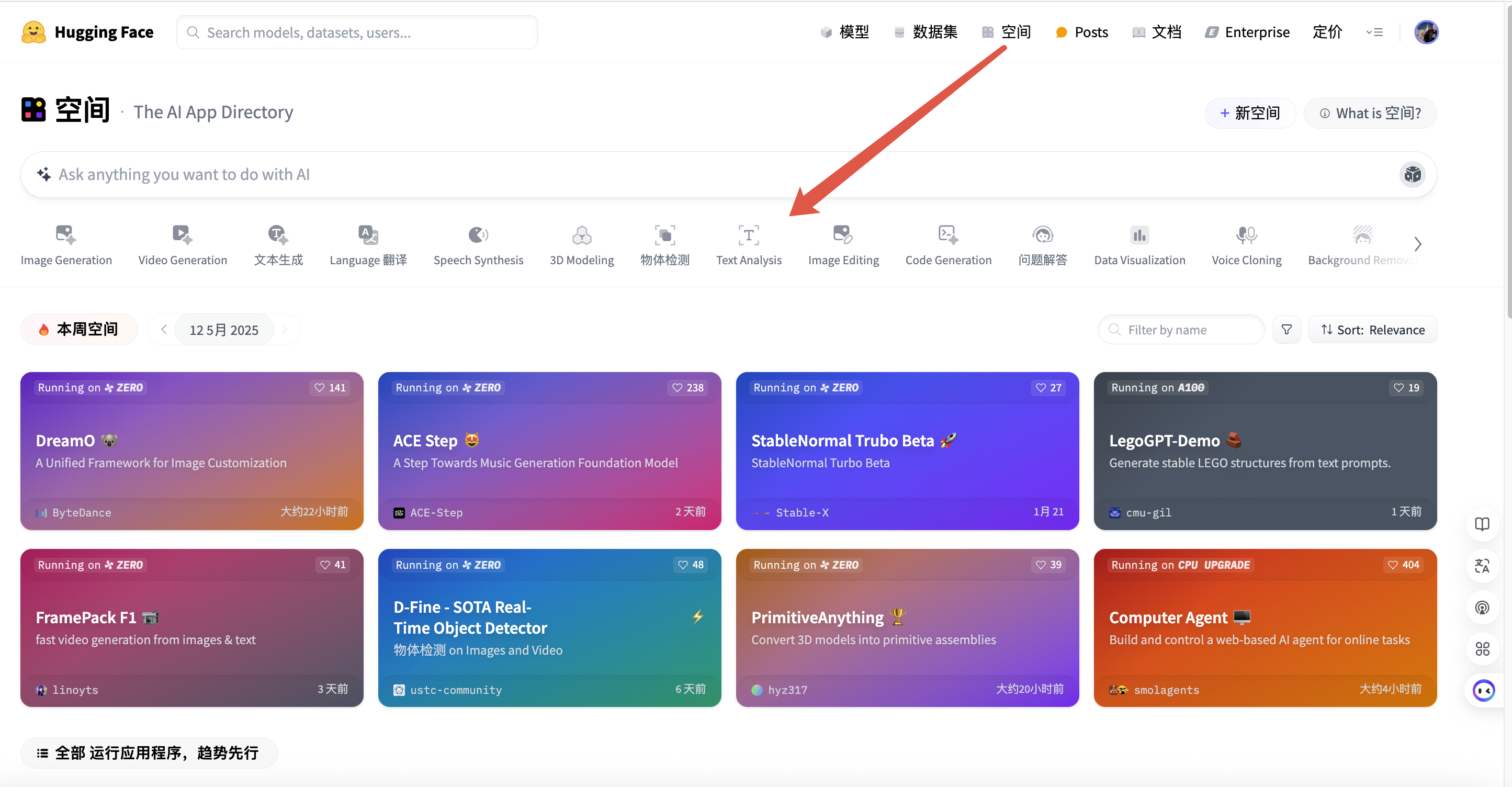
Task: Open the Computer Agent space card
Action: (x=1265, y=628)
